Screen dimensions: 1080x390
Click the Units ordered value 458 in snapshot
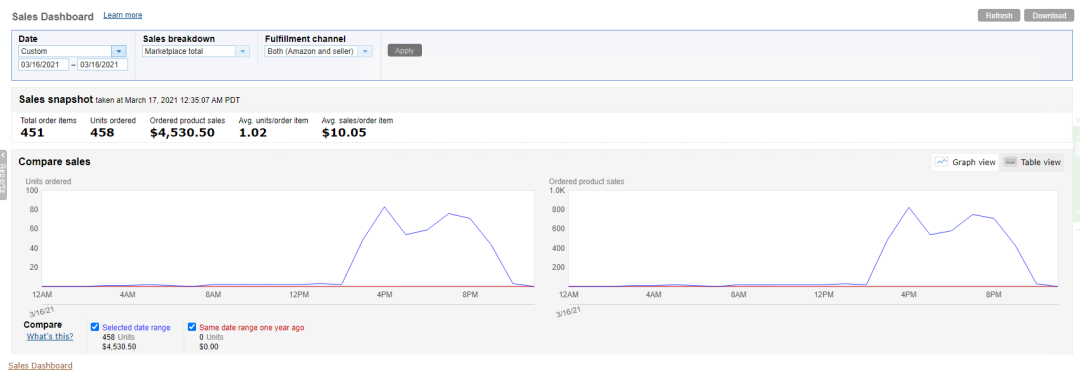coord(102,132)
